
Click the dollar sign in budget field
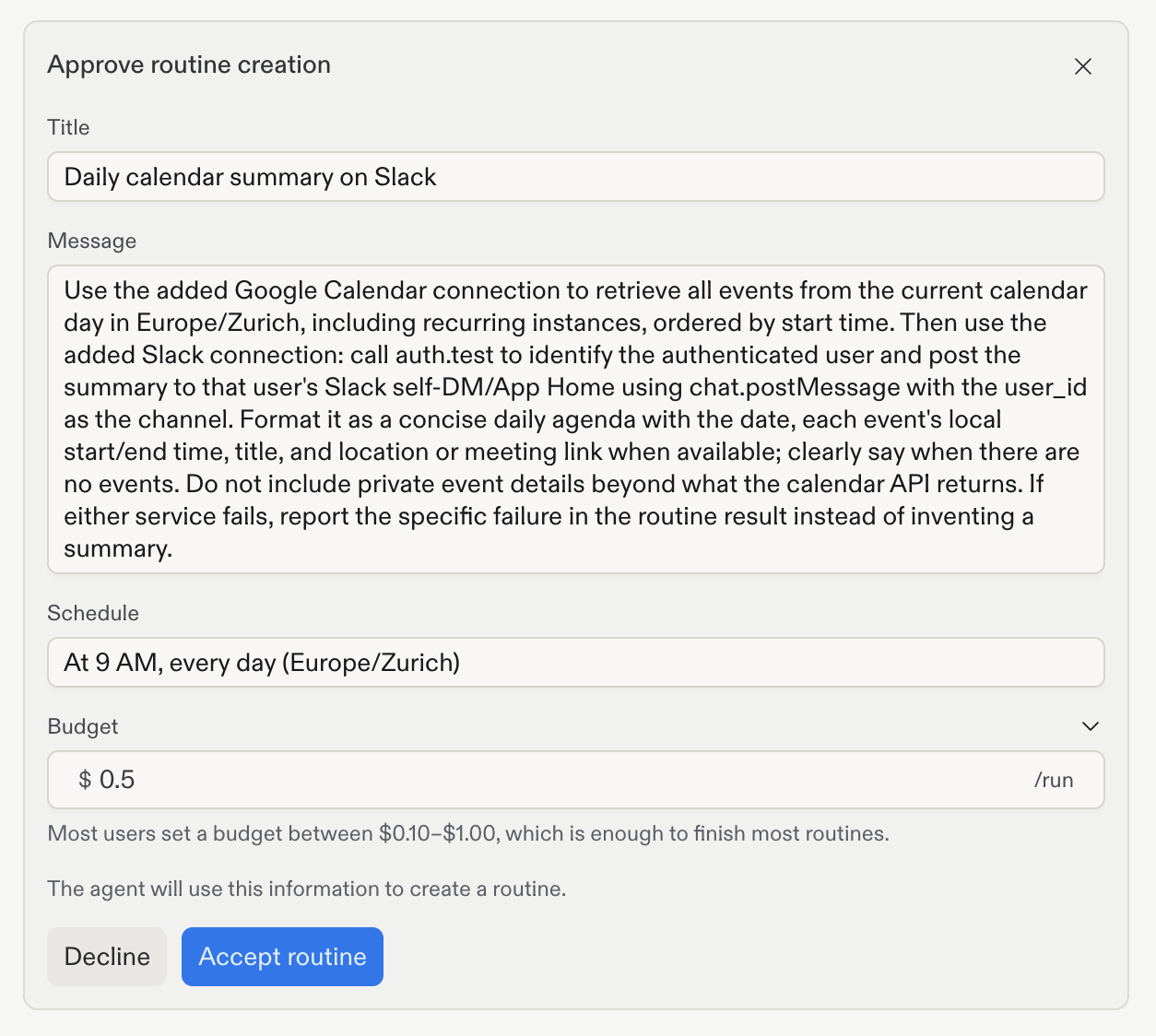click(x=85, y=780)
